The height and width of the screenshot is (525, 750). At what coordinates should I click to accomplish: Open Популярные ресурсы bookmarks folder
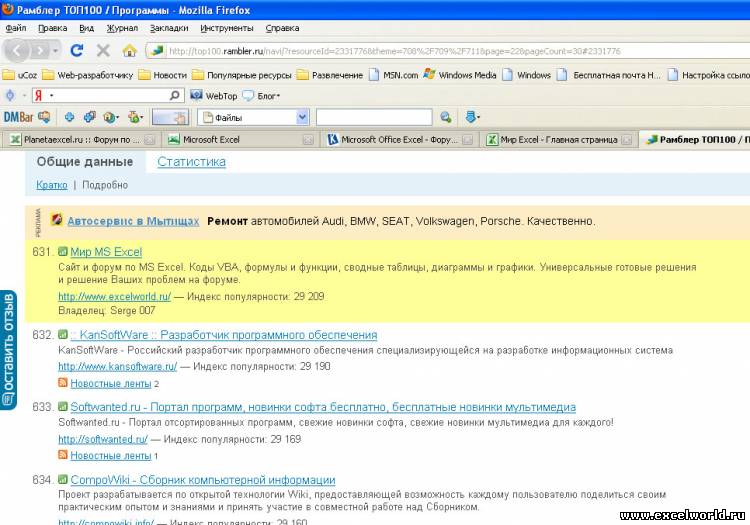pos(242,75)
